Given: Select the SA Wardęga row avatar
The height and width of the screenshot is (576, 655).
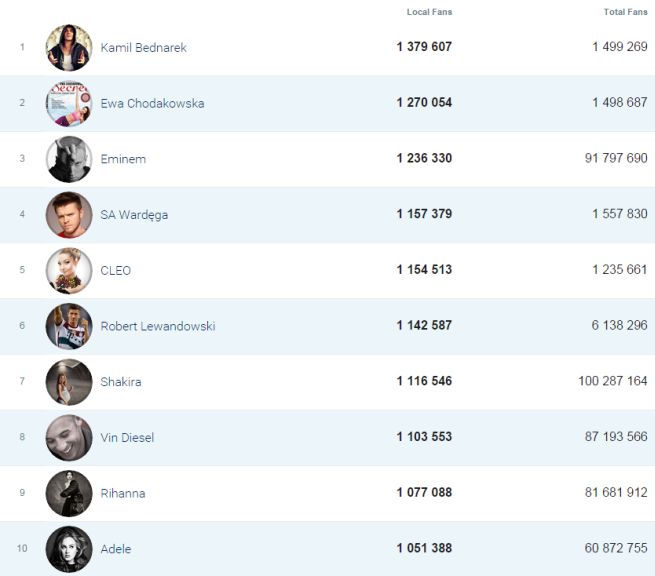Looking at the screenshot, I should click(x=68, y=215).
